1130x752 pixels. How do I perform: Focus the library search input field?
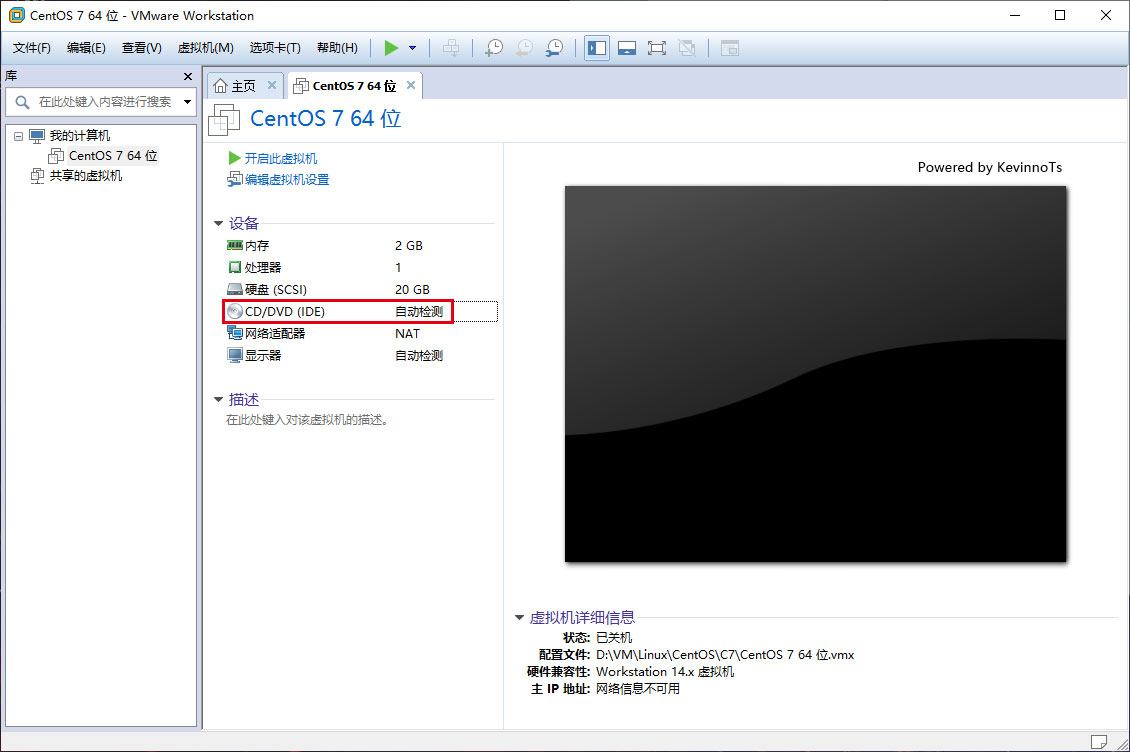click(104, 102)
